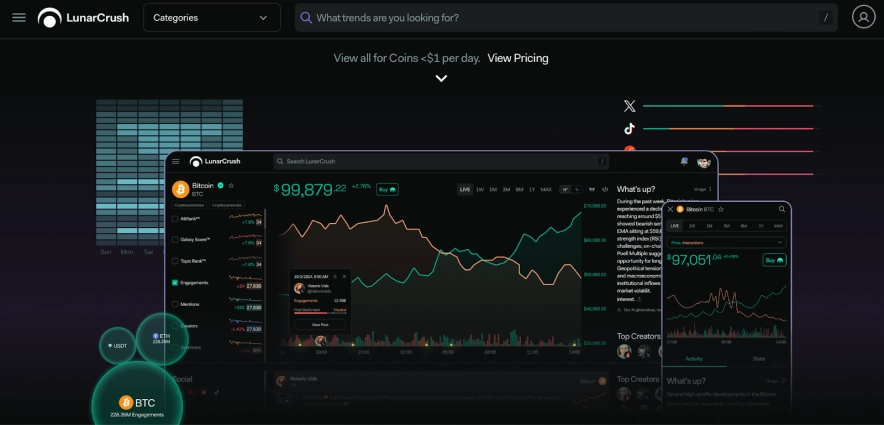This screenshot has width=884, height=425.
Task: Switch to the Activity tab in mobile preview
Action: (x=696, y=357)
